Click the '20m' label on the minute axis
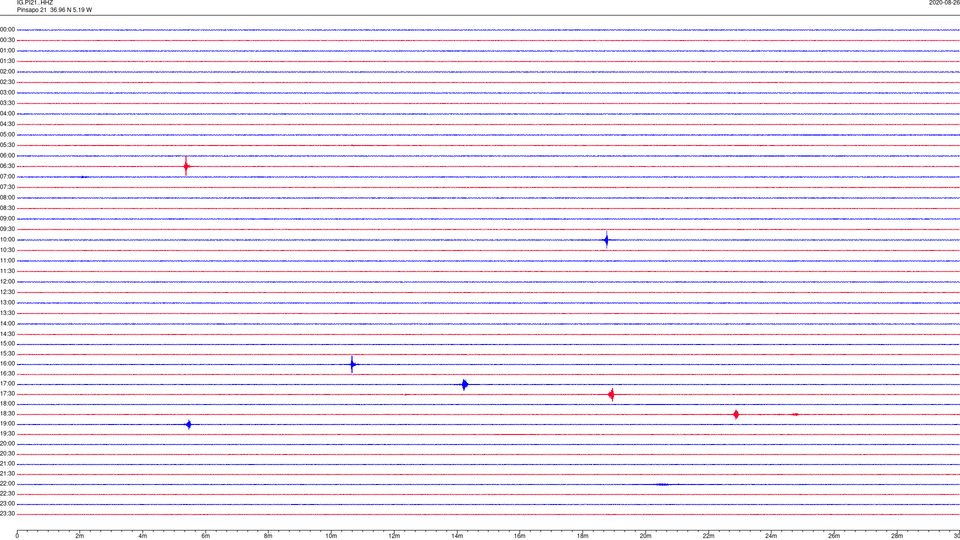Image resolution: width=960 pixels, height=540 pixels. [645, 536]
